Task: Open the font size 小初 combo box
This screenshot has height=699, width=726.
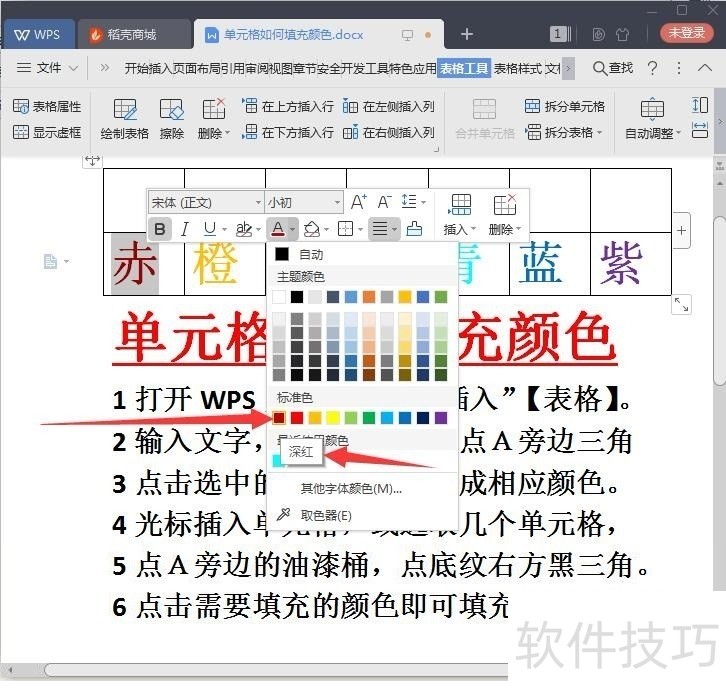Action: [304, 202]
